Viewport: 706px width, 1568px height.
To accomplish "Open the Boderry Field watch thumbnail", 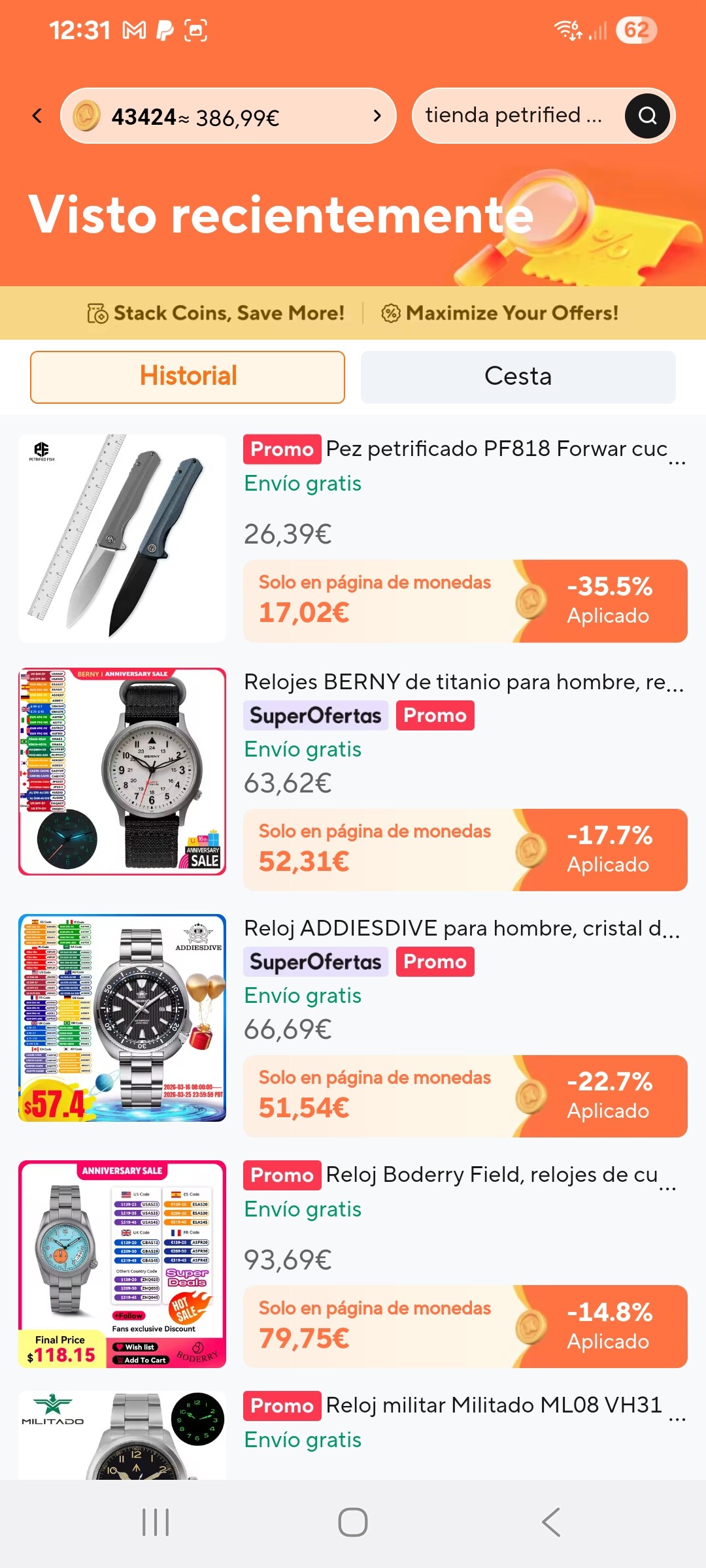I will click(122, 1264).
